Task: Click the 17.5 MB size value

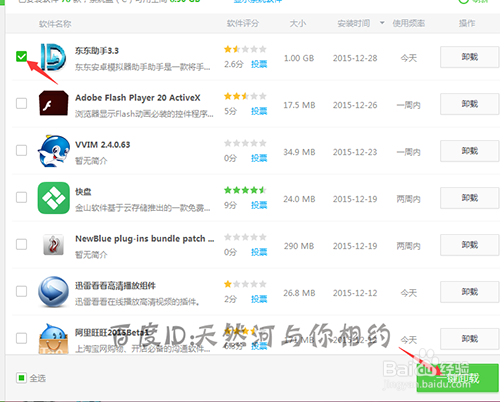Action: pos(299,105)
